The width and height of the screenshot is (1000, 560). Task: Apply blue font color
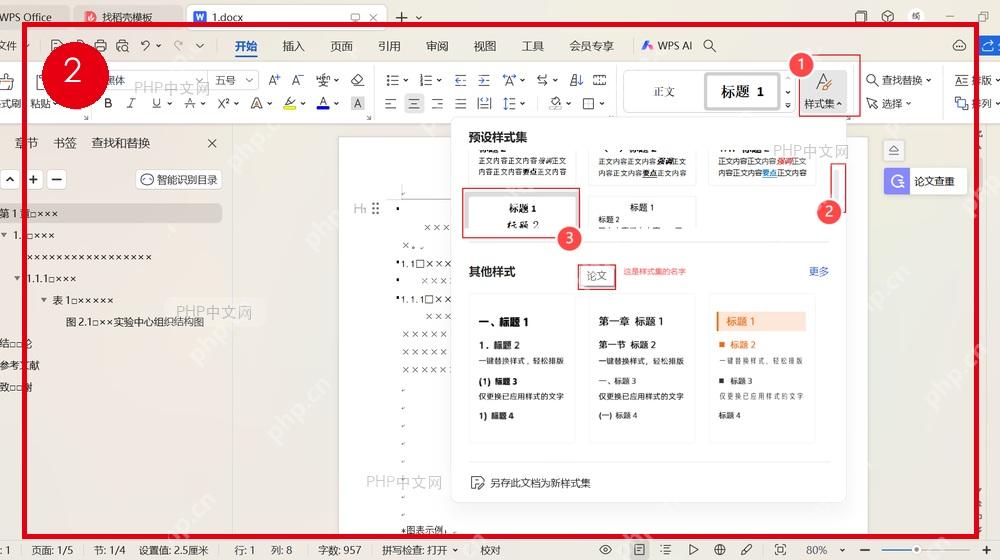[323, 103]
